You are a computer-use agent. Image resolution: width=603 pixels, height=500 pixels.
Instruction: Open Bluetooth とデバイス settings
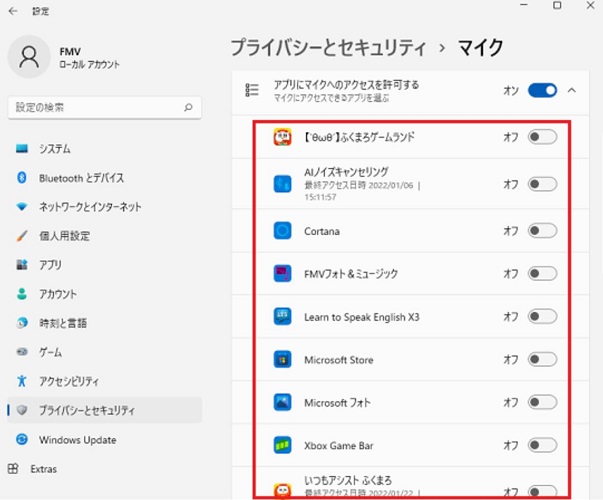105,178
